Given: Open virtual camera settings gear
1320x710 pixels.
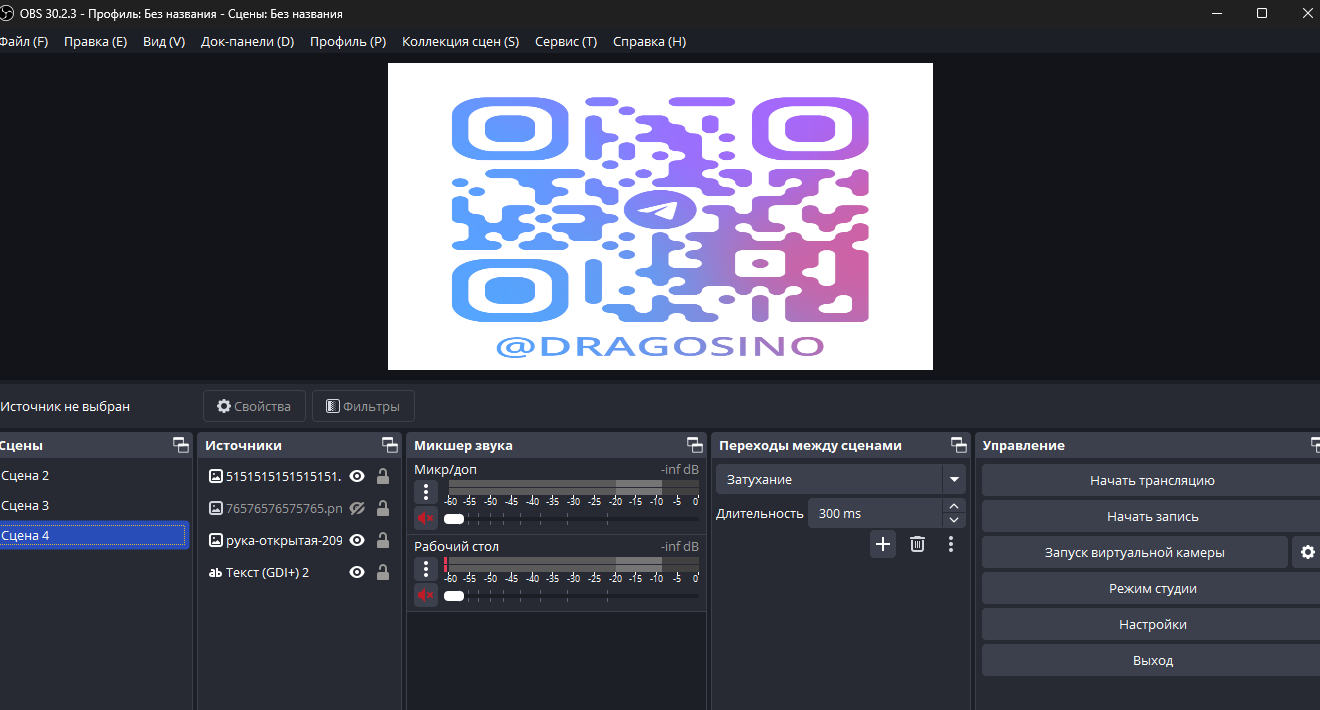Looking at the screenshot, I should click(1306, 552).
